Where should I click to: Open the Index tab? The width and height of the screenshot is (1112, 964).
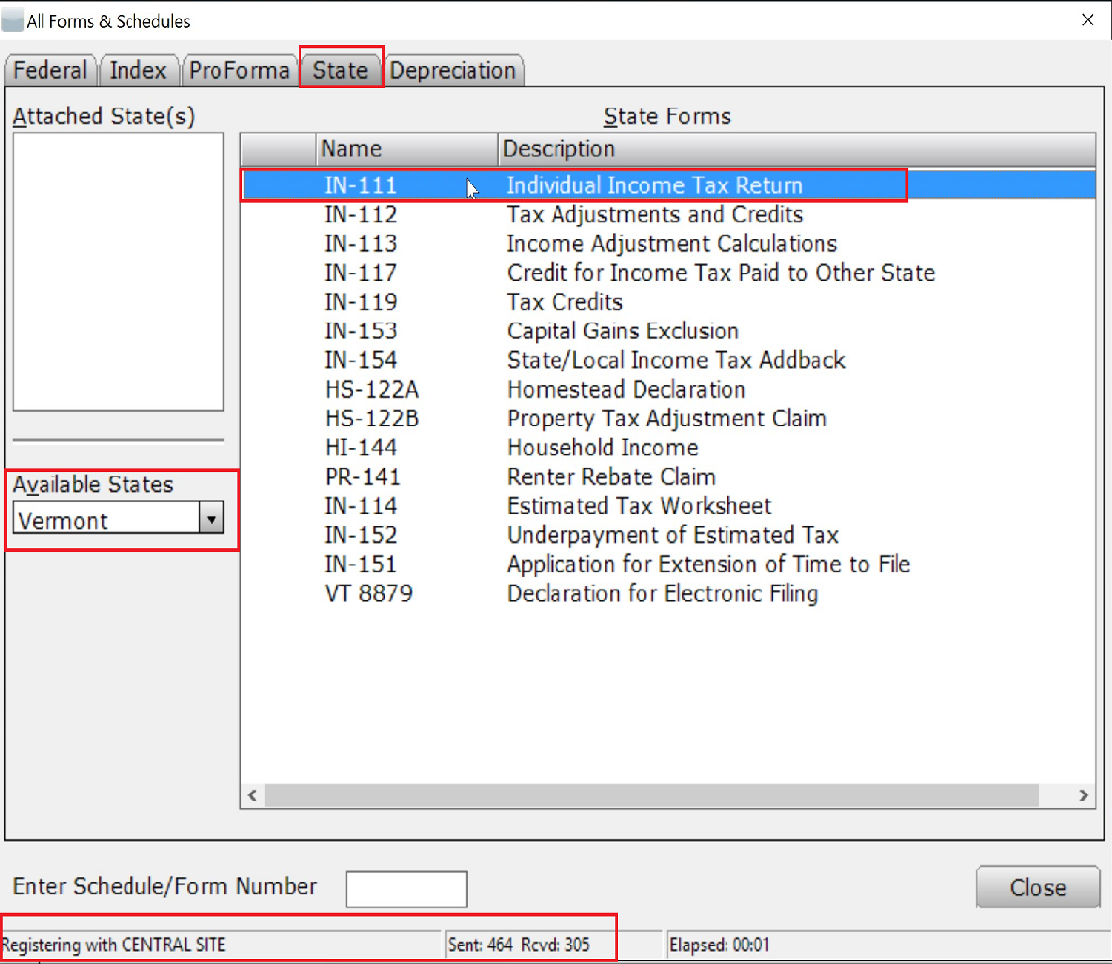(x=138, y=71)
